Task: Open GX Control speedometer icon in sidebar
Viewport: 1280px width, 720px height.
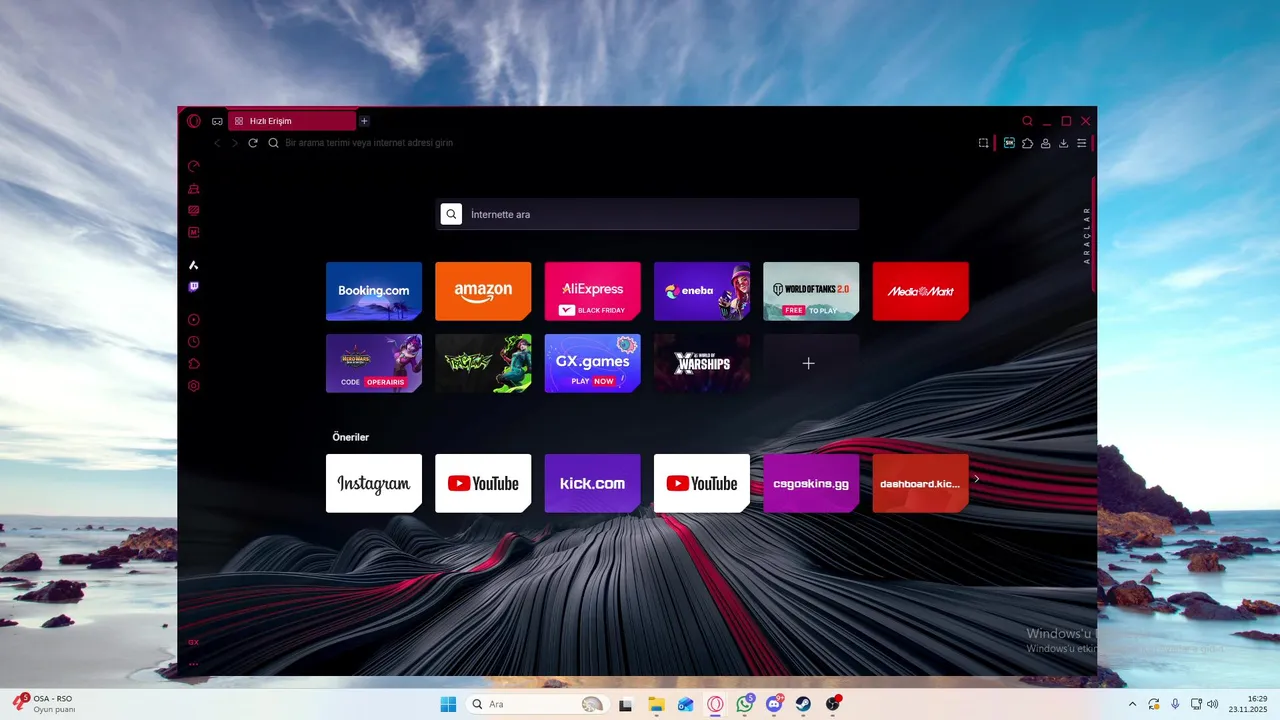Action: [x=194, y=166]
